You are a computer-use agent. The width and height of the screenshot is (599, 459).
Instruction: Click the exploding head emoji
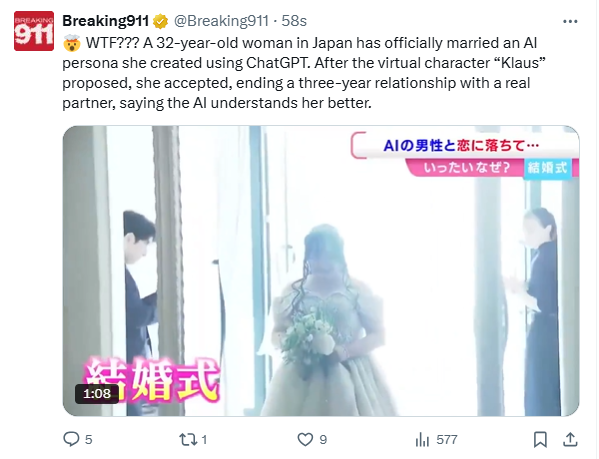tap(72, 43)
